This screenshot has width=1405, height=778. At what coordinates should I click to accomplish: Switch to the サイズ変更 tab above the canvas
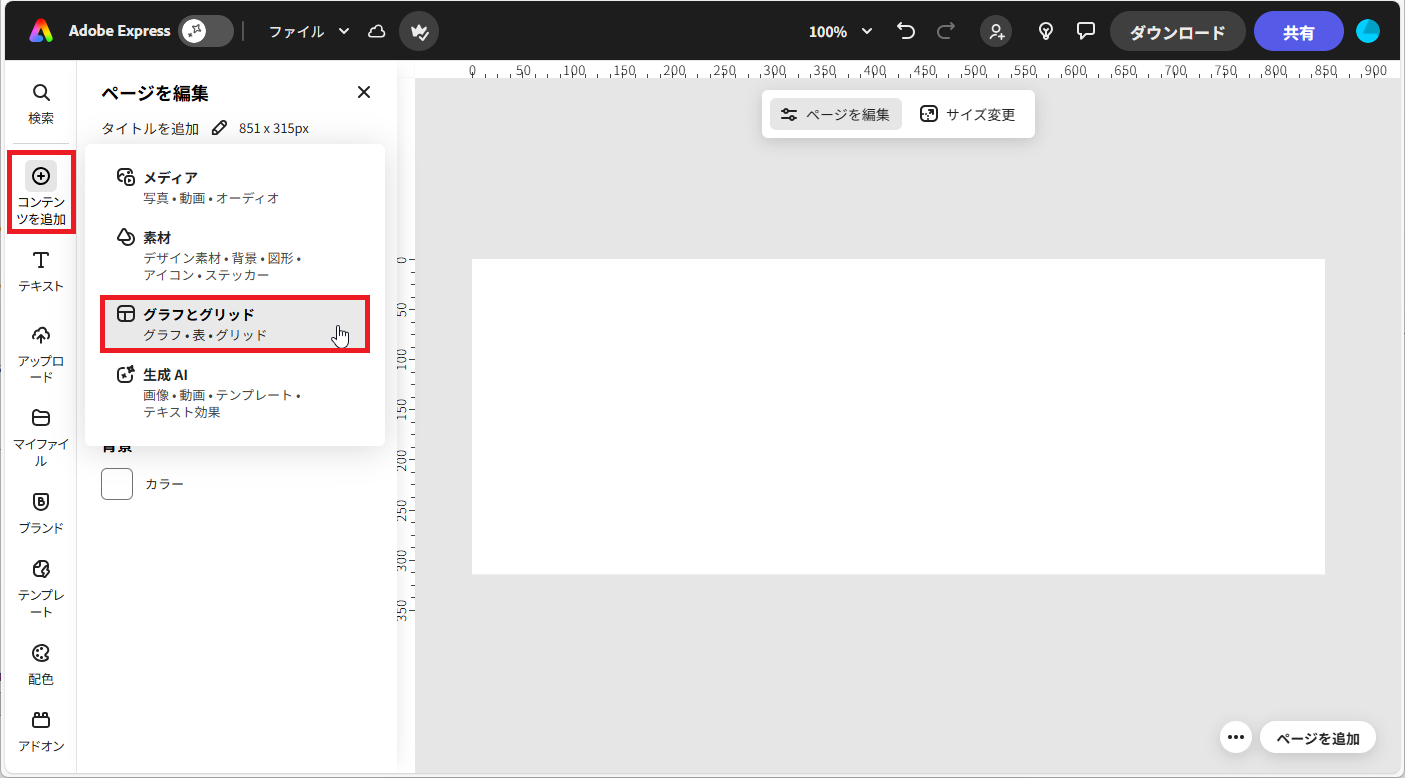(x=968, y=114)
